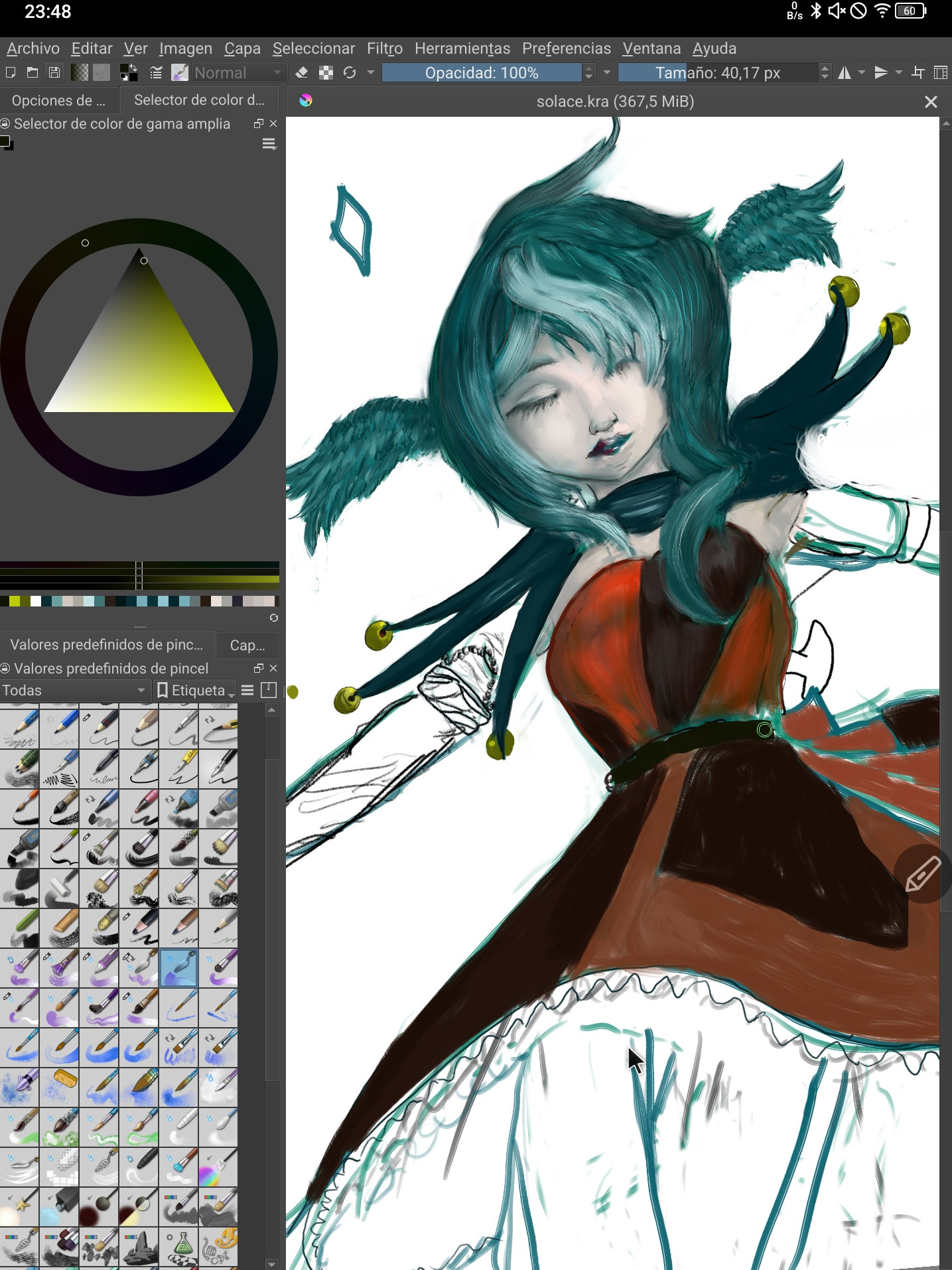Click the Save document icon

pyautogui.click(x=54, y=73)
